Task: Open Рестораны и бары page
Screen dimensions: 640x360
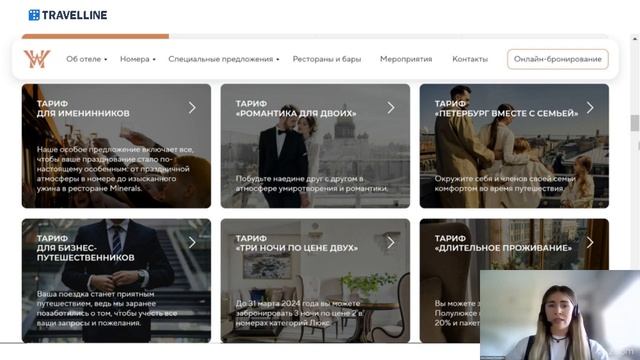Action: (x=327, y=59)
